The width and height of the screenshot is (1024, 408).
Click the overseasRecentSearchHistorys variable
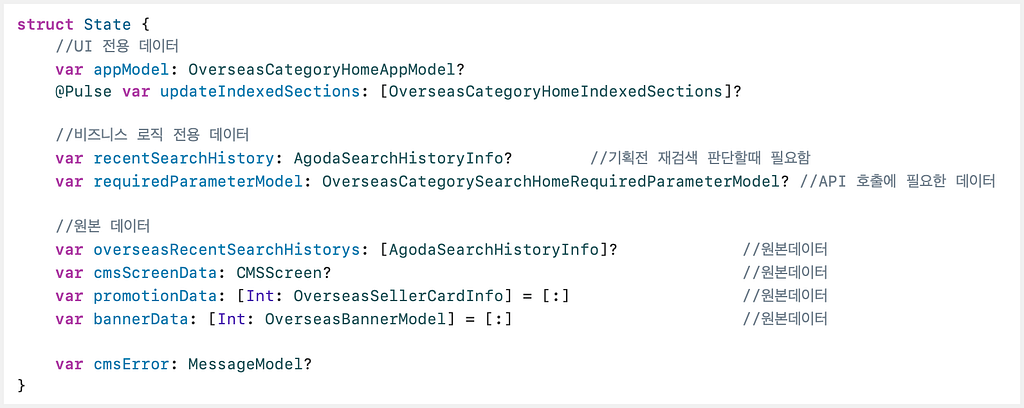227,249
